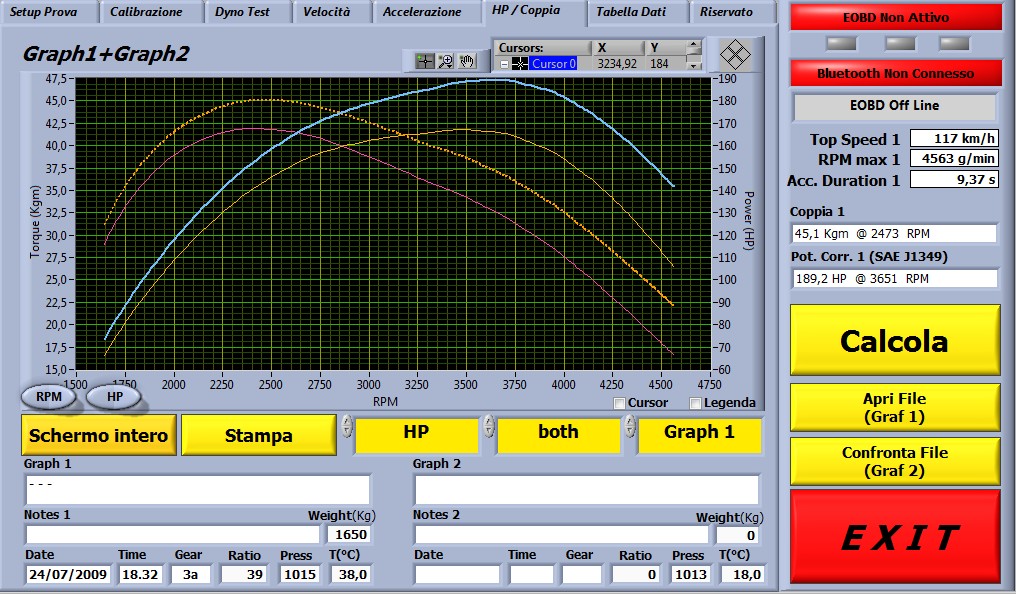Collapse the Cursor 0 entry minus box
This screenshot has width=1016, height=594.
click(x=504, y=64)
